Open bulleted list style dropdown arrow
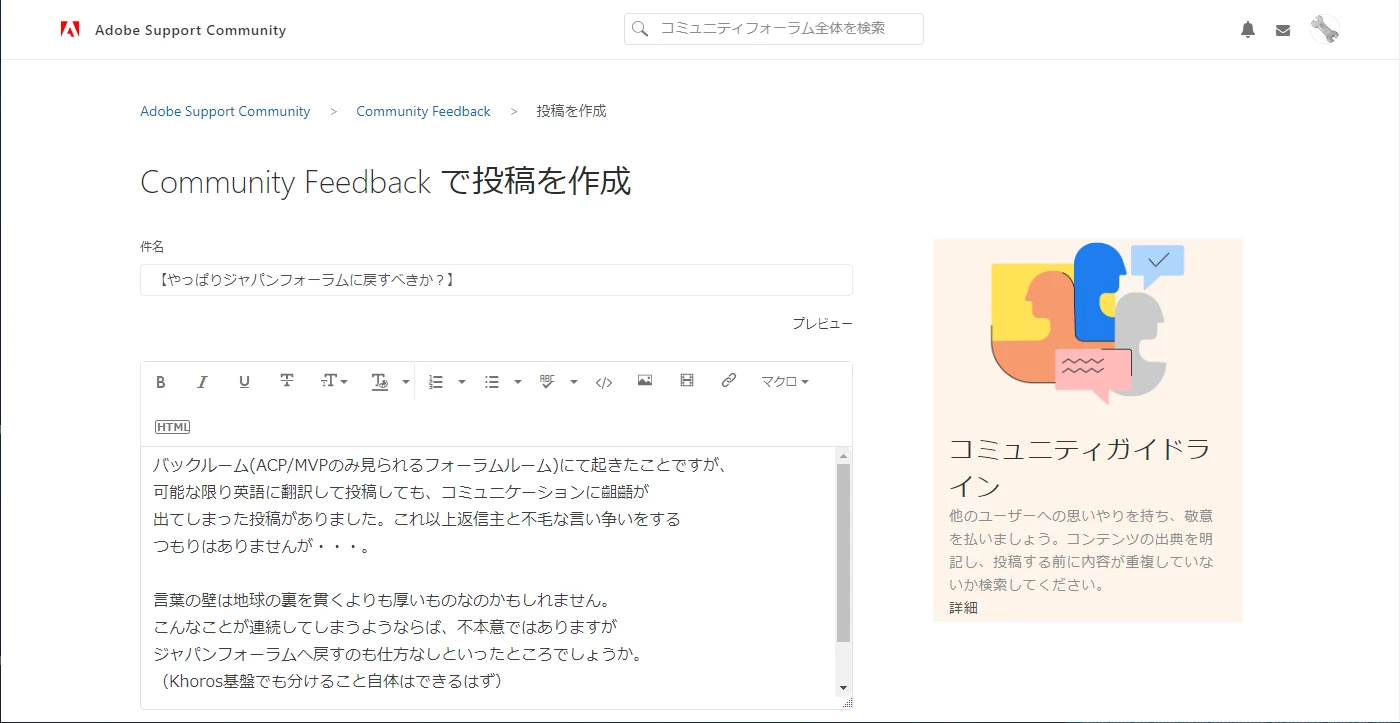The width and height of the screenshot is (1400, 723). [x=518, y=382]
